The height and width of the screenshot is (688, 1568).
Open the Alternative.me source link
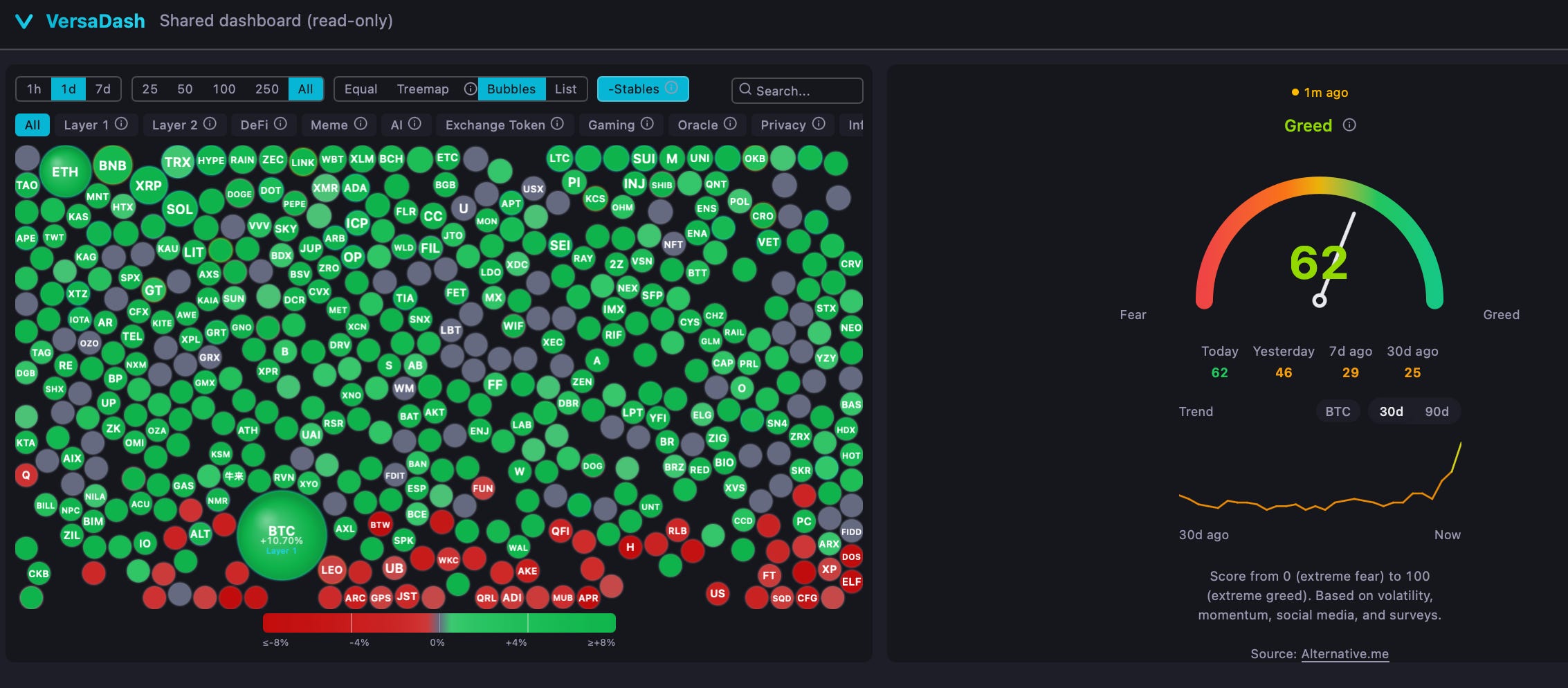(x=1344, y=653)
